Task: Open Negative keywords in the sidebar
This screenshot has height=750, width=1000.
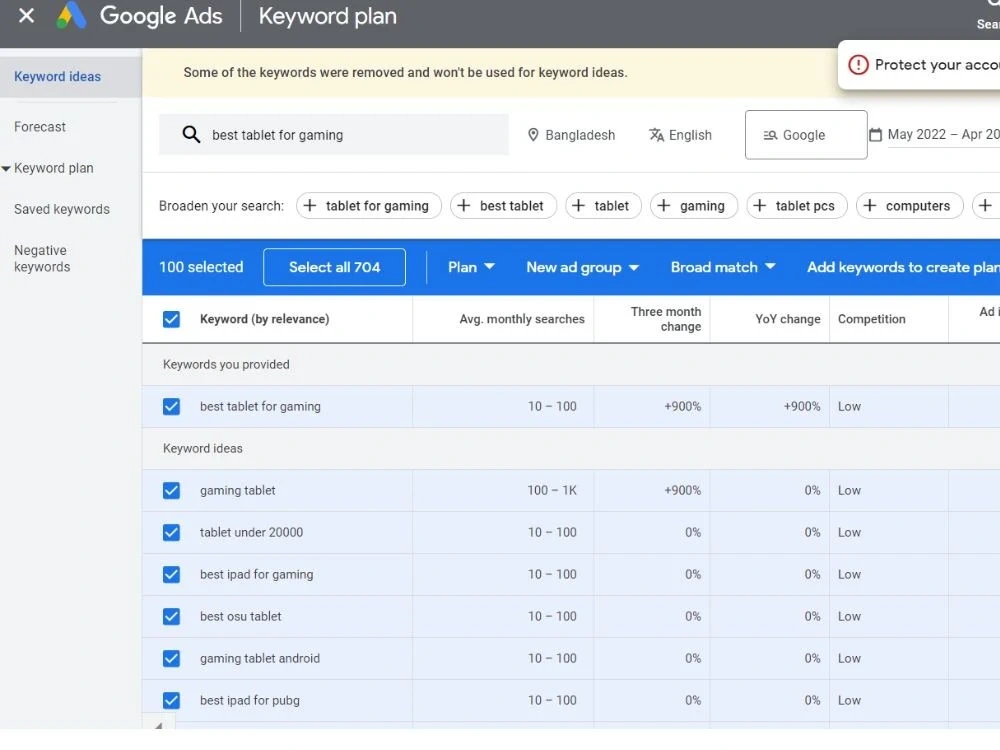Action: tap(42, 259)
